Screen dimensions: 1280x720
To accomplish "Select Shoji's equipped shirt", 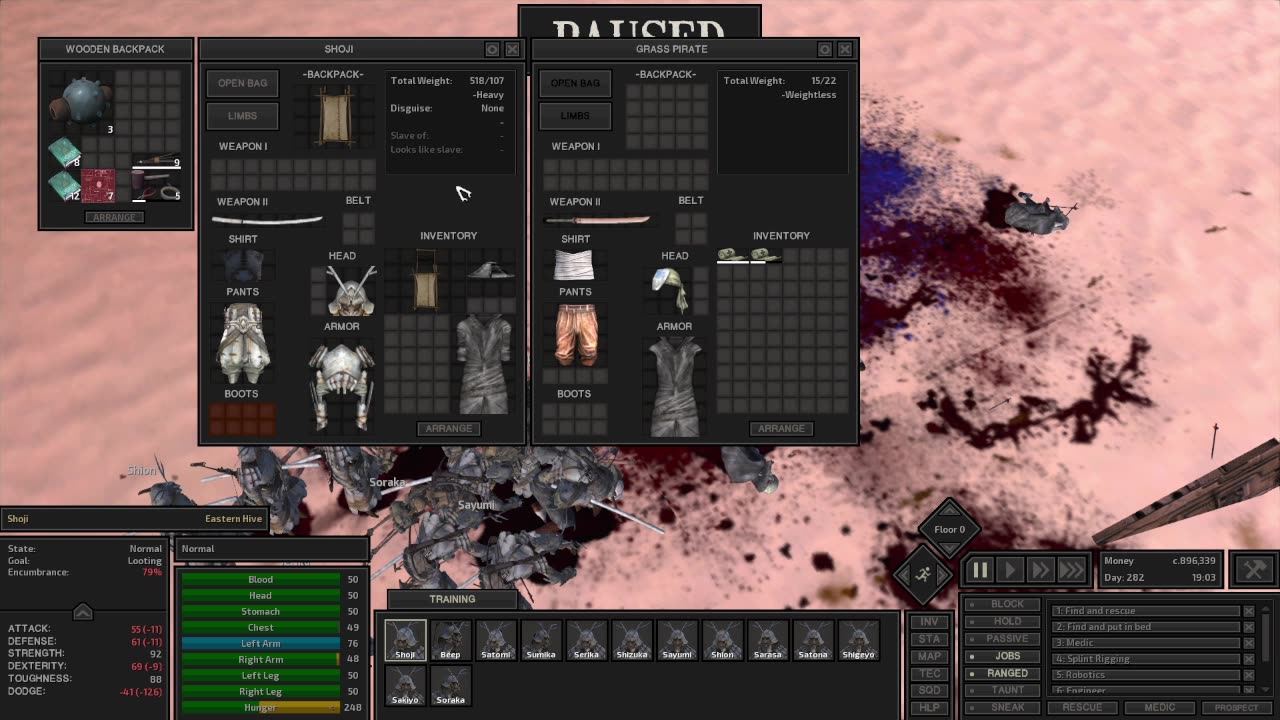I will click(x=243, y=265).
